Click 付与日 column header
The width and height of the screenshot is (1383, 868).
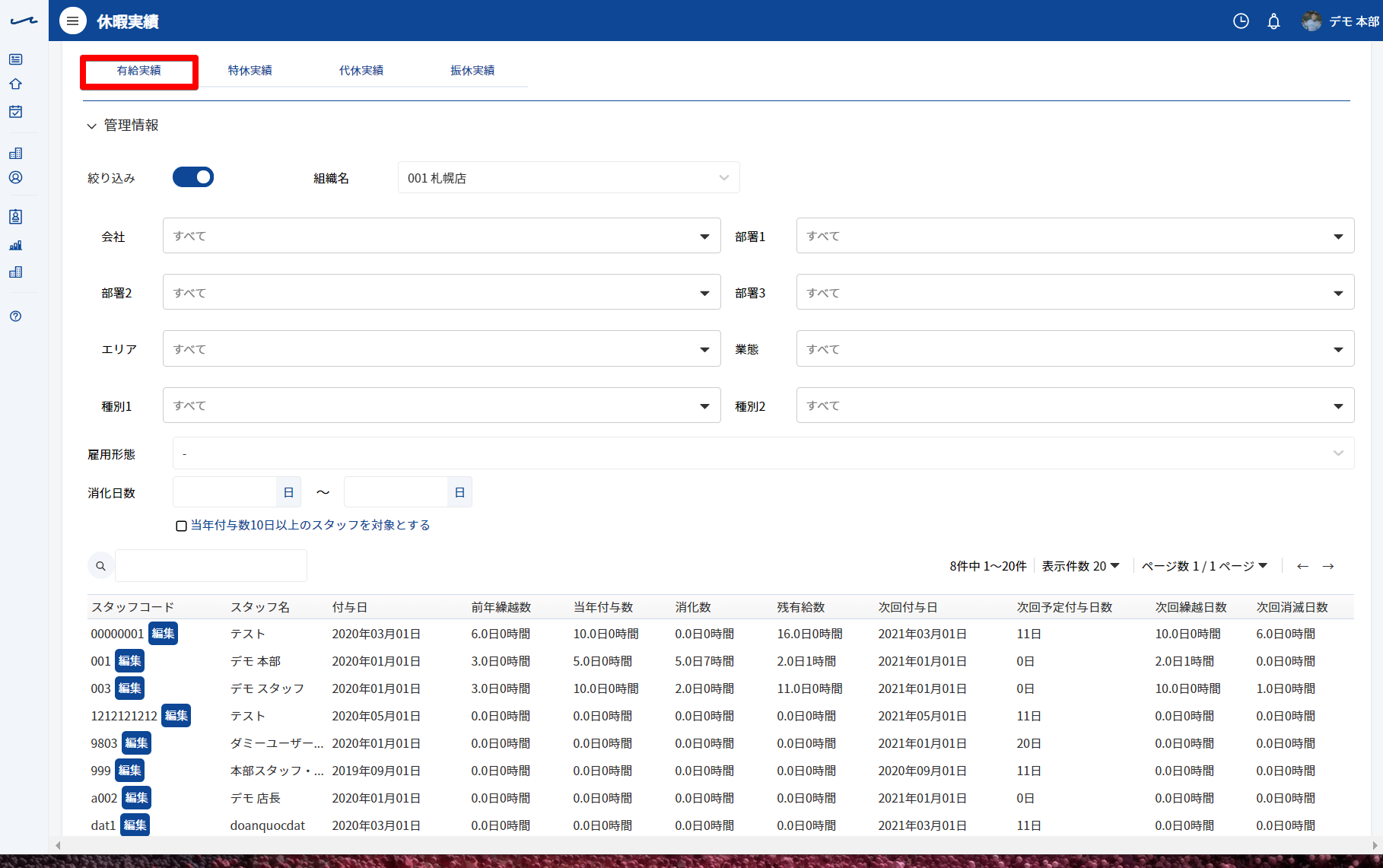[x=350, y=607]
